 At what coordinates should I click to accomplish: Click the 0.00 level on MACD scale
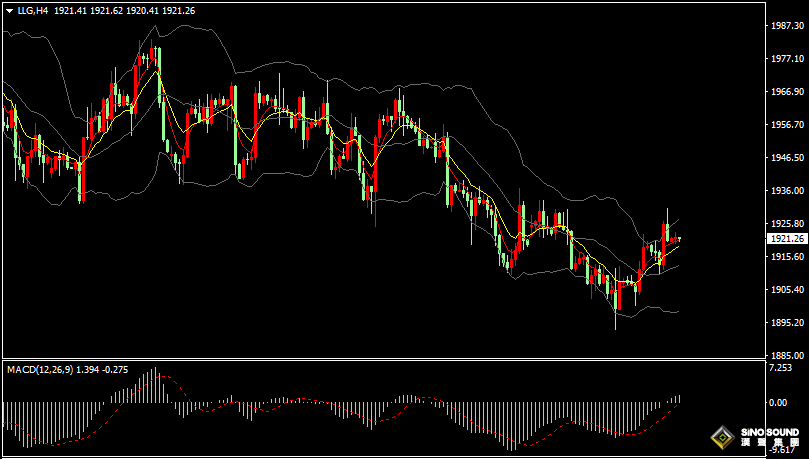pyautogui.click(x=778, y=402)
